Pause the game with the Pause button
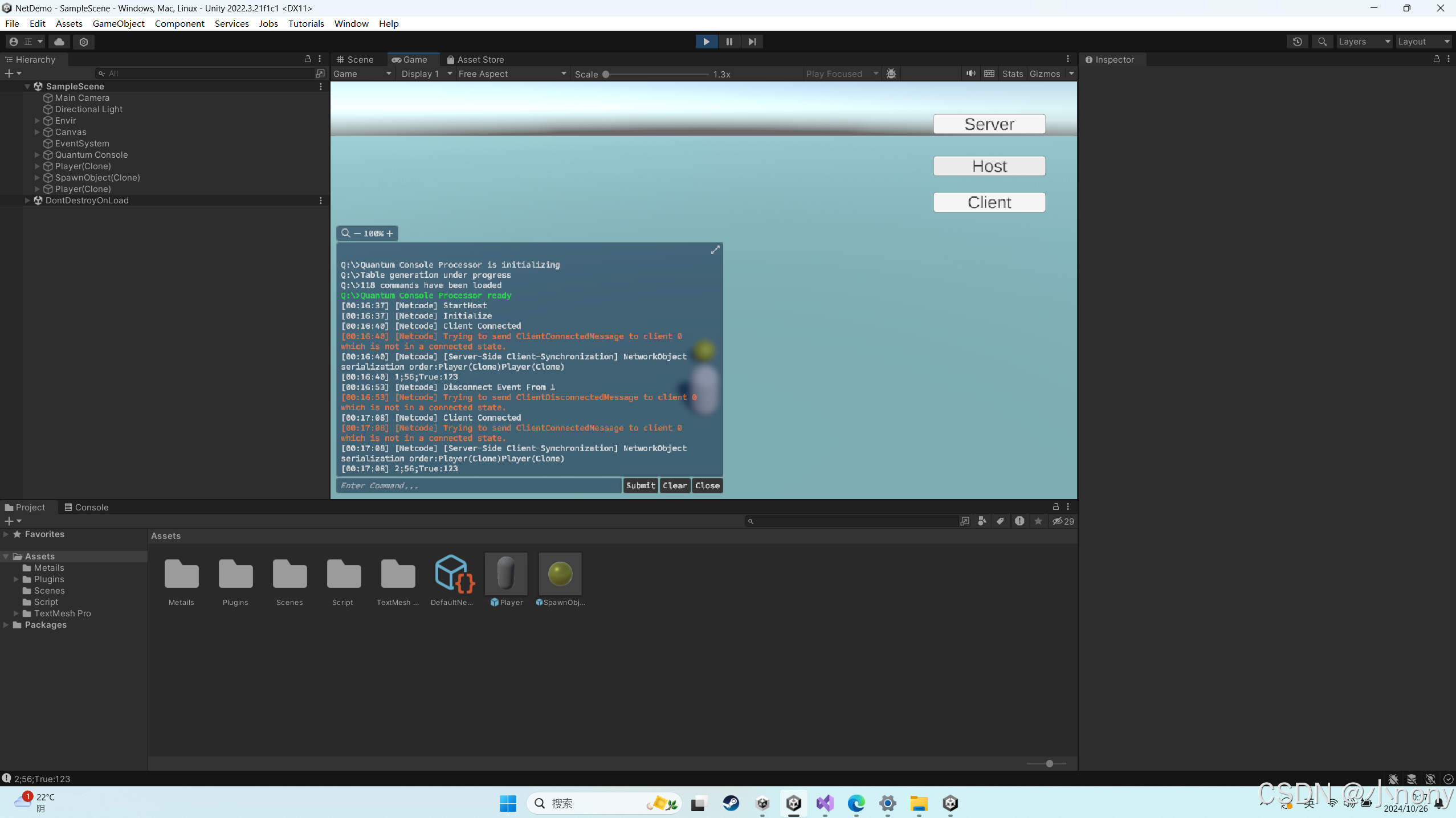 tap(729, 42)
